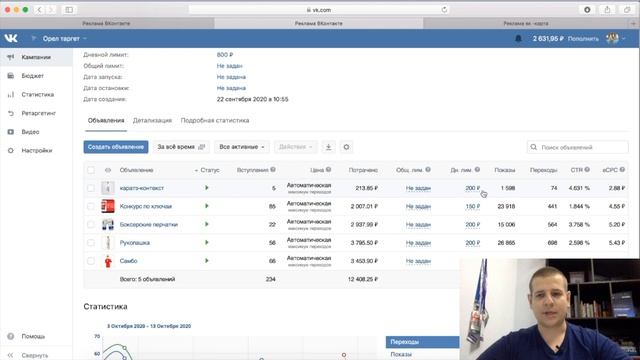The image size is (640, 360).
Task: Click the Дн. лим. help icon
Action: point(477,170)
